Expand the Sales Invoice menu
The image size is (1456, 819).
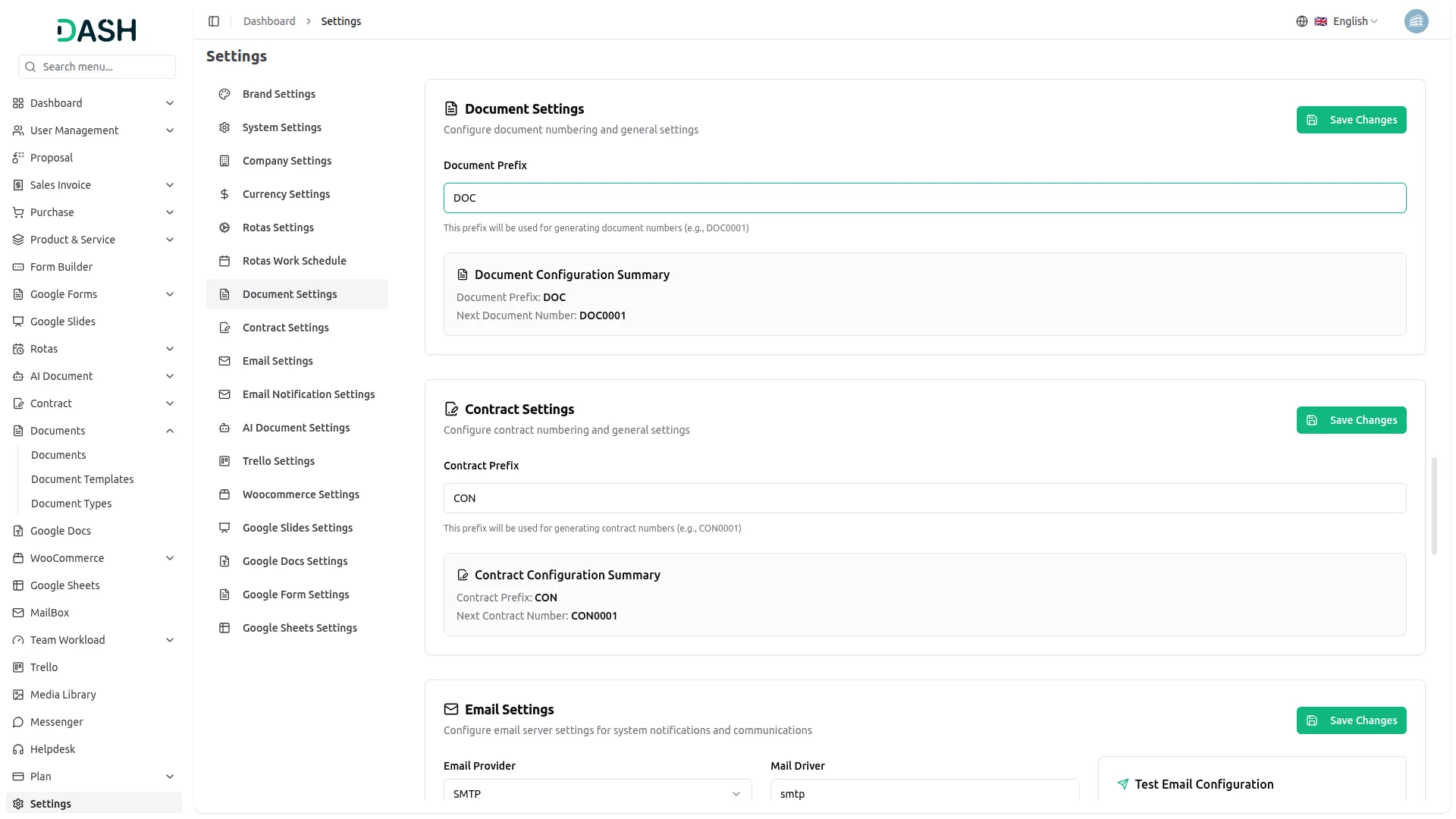59,184
